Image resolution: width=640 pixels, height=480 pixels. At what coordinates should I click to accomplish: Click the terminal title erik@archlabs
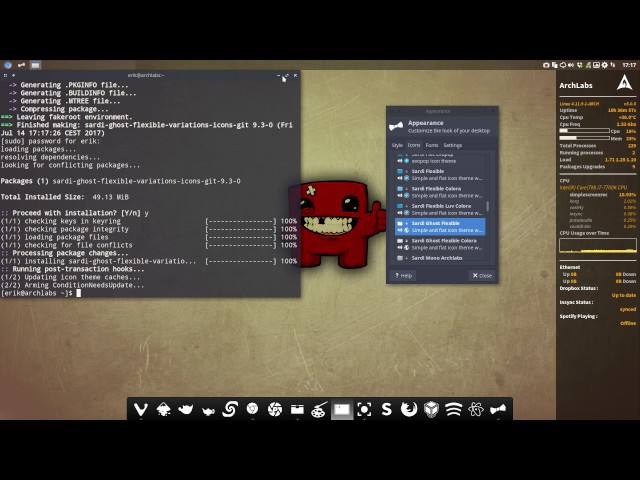(x=146, y=75)
